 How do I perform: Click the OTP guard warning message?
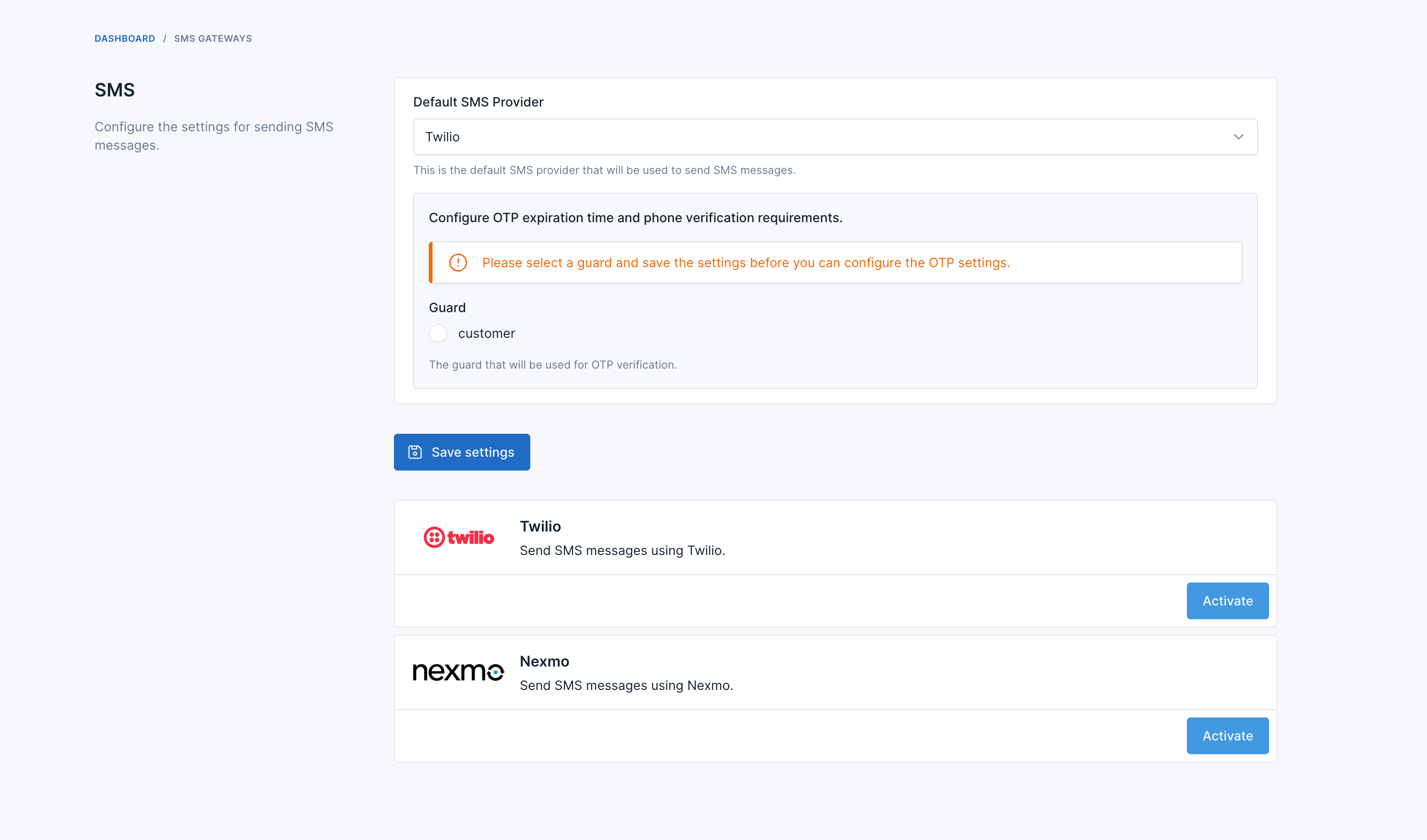pyautogui.click(x=746, y=263)
